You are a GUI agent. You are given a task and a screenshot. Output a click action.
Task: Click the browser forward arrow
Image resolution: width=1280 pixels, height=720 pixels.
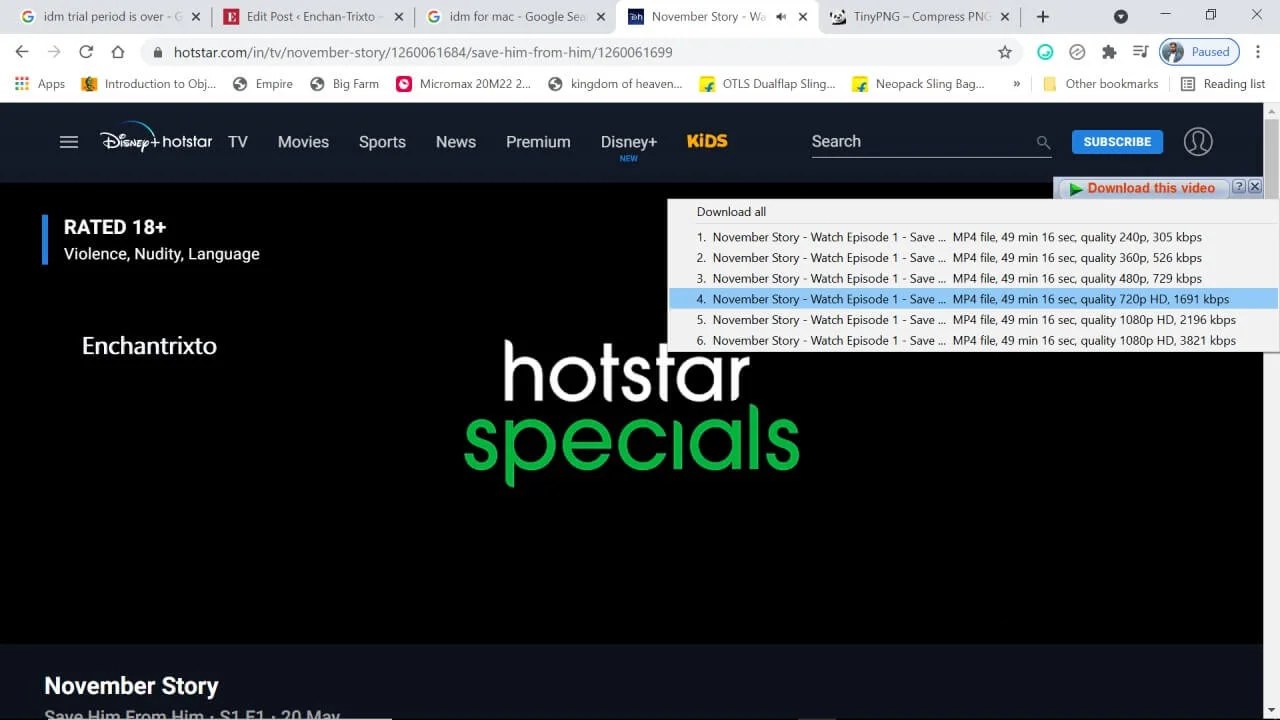click(x=54, y=52)
